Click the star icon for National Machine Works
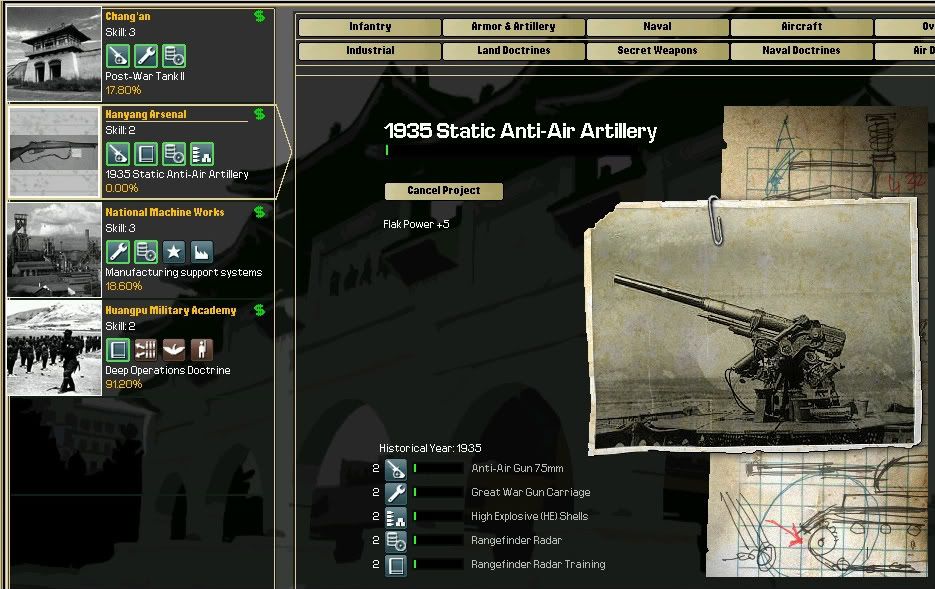The height and width of the screenshot is (589, 935). (174, 252)
